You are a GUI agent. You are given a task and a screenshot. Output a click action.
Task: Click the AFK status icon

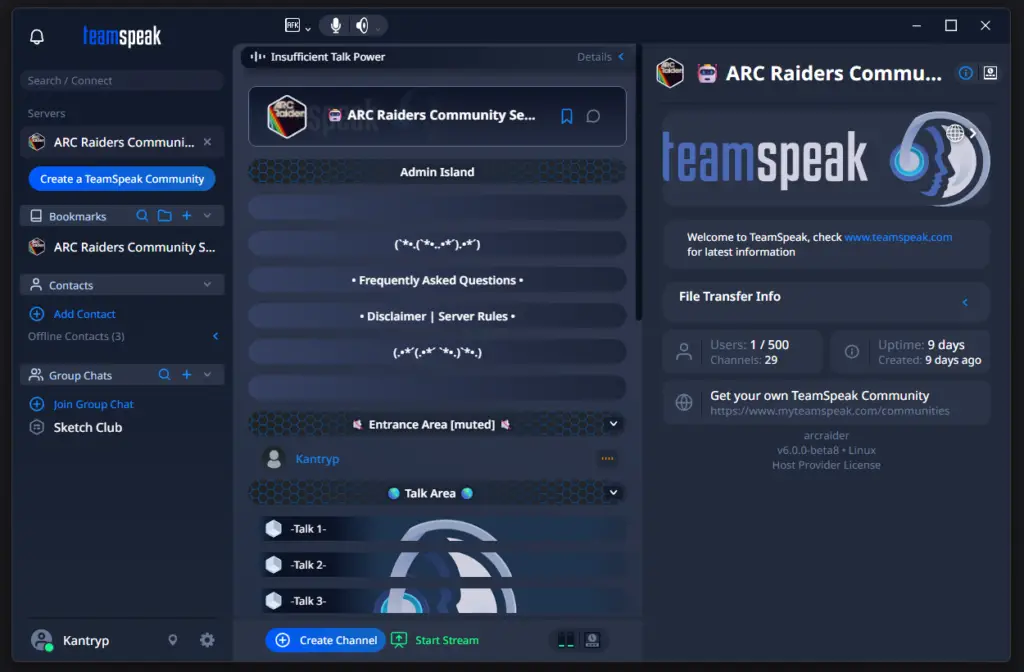291,25
